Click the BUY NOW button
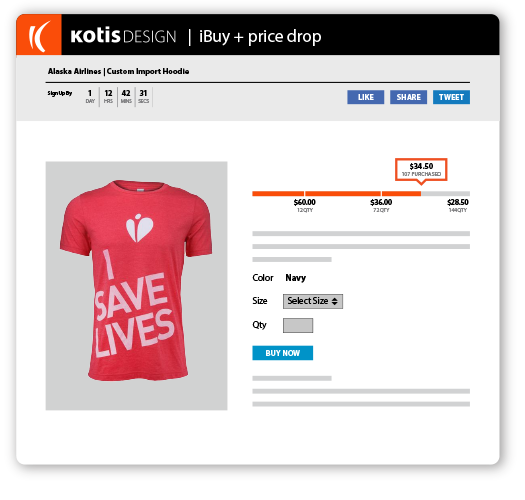 (x=283, y=353)
